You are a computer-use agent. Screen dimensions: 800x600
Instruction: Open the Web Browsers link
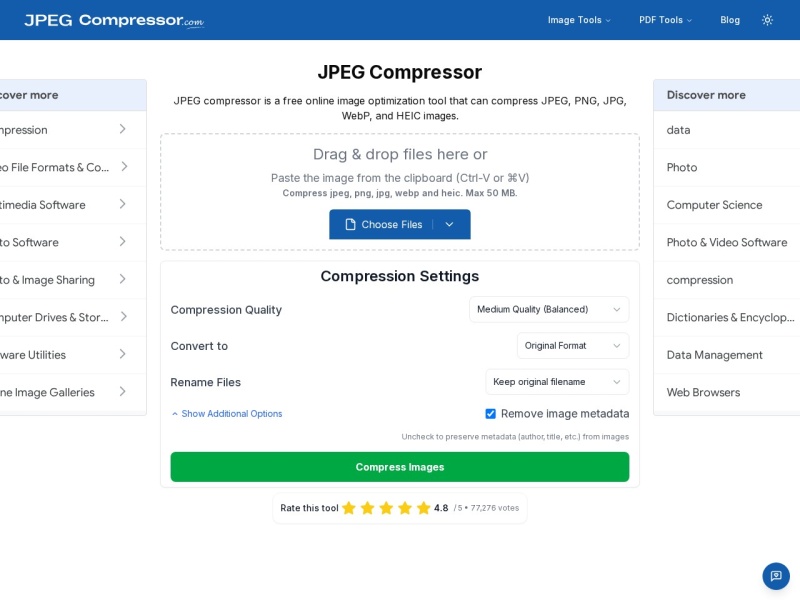727,392
